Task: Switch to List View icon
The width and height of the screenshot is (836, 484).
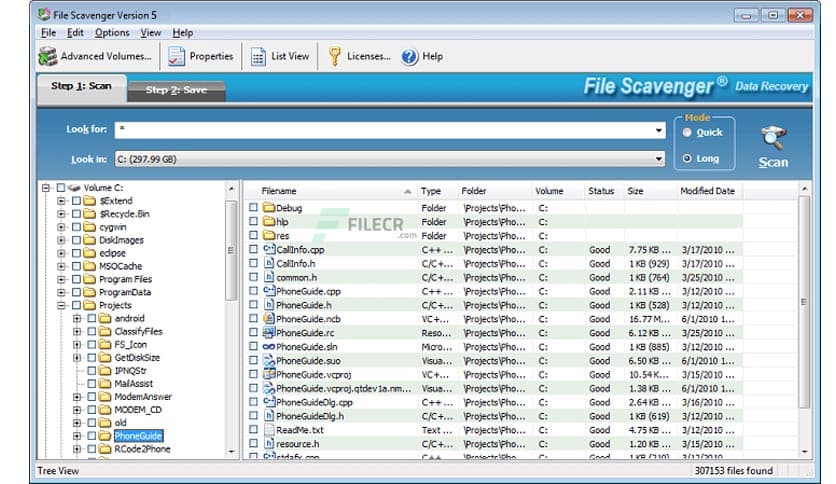Action: coord(258,57)
